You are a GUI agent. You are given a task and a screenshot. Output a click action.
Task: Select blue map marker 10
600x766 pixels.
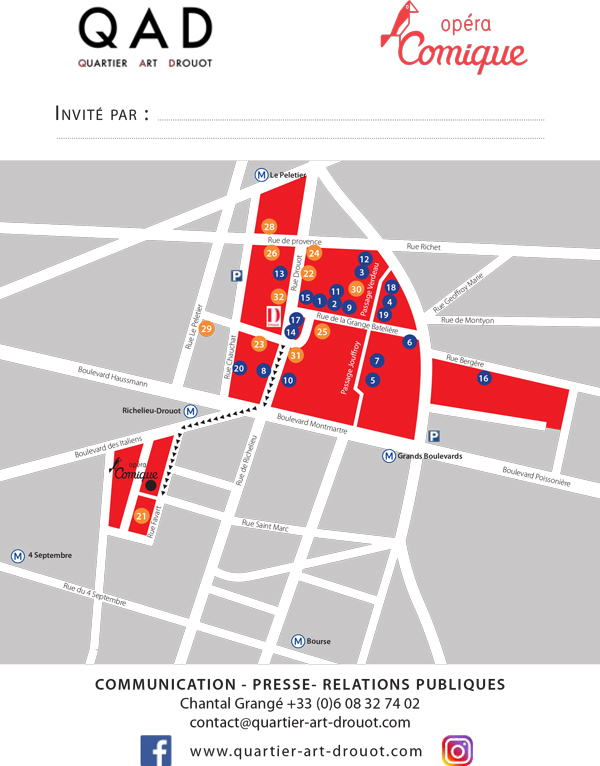288,380
